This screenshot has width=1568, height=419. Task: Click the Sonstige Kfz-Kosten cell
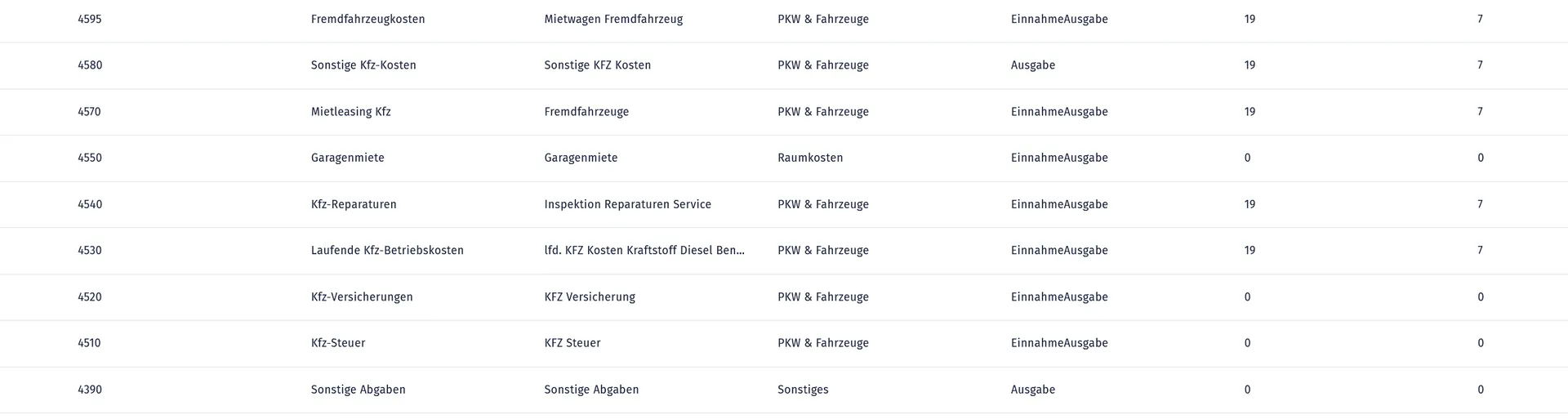tap(363, 65)
